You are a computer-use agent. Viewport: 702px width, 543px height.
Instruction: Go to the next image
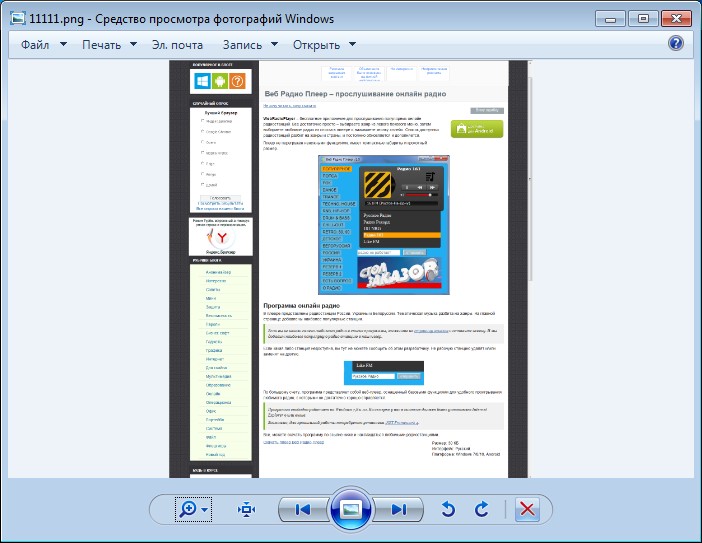point(398,509)
